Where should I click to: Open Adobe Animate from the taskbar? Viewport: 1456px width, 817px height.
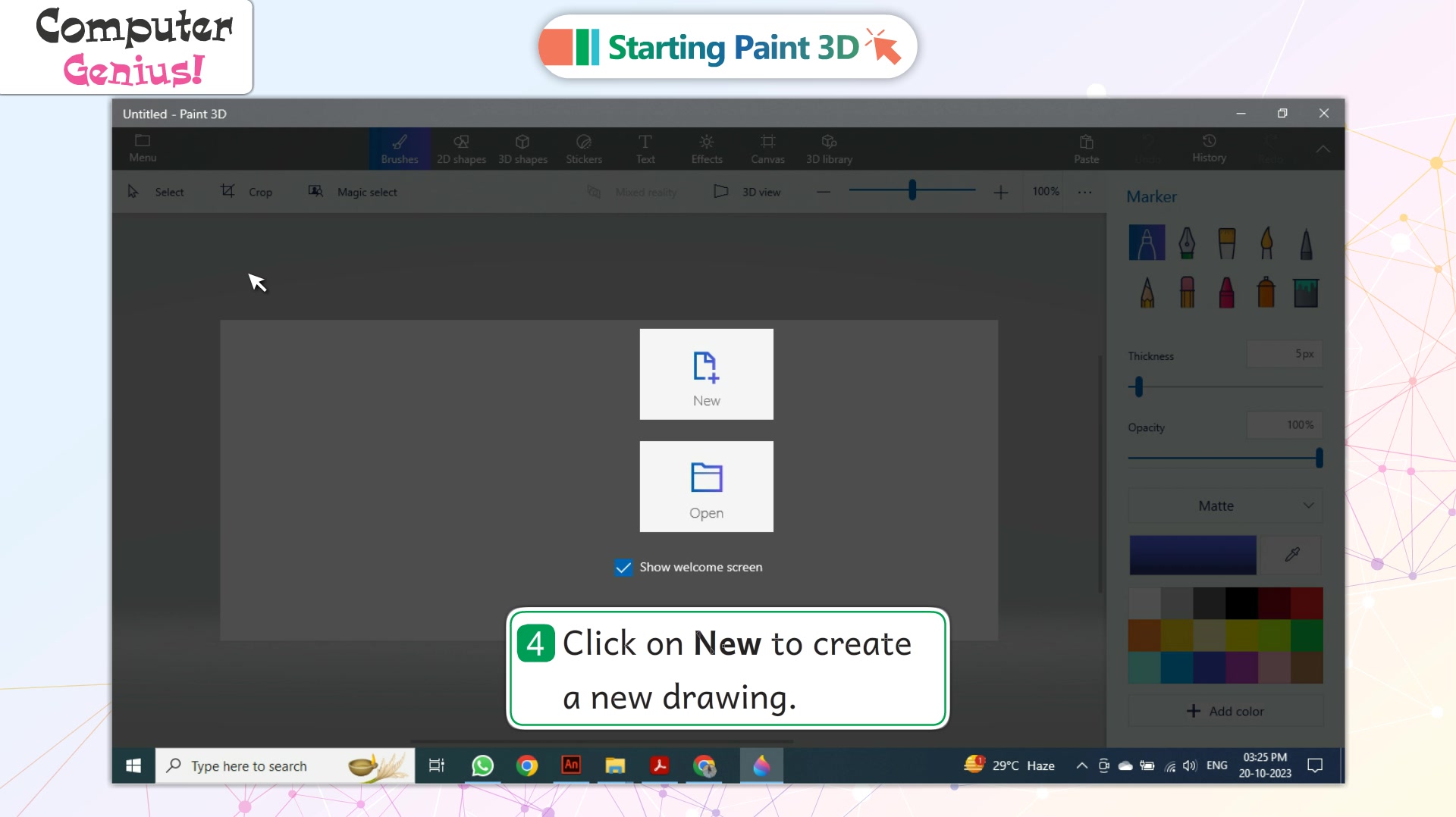tap(571, 765)
